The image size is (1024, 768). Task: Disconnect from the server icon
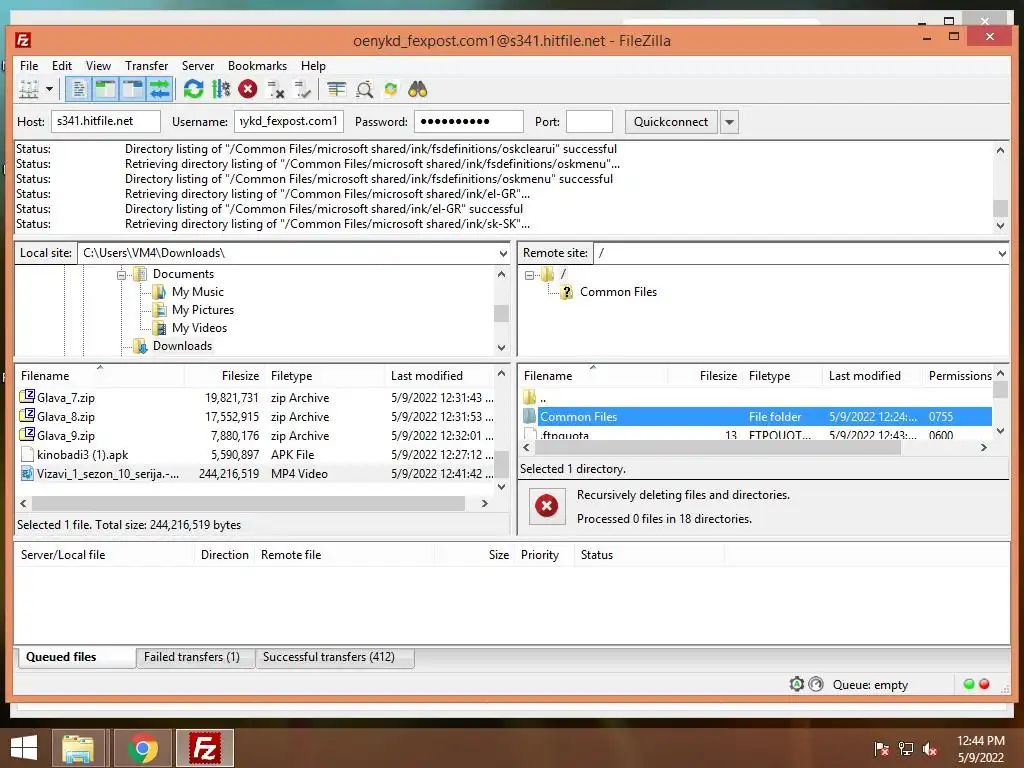click(x=276, y=89)
